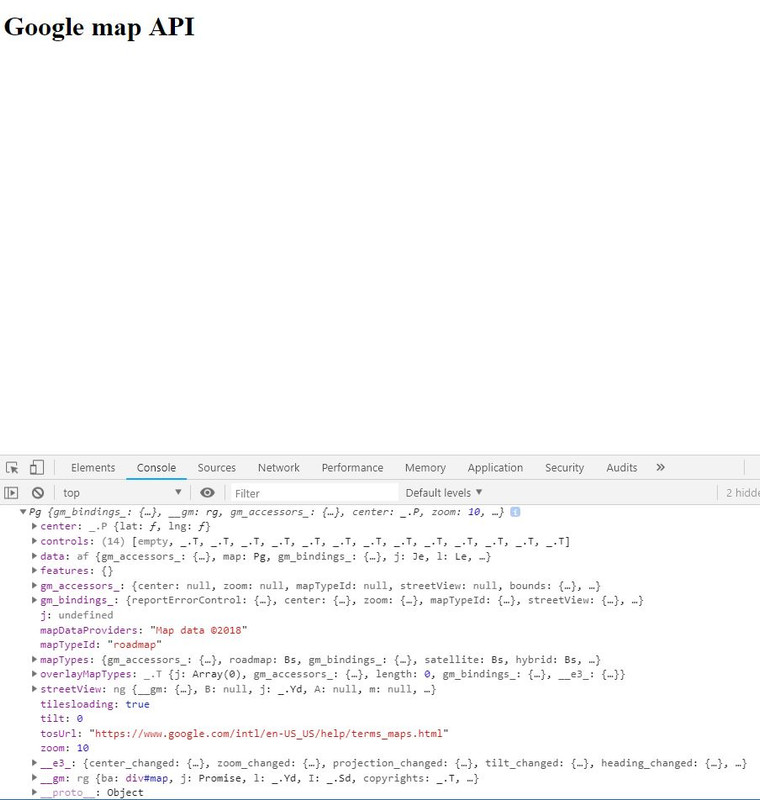Click the mapTypeId "roadmap" value
The width and height of the screenshot is (760, 800).
[134, 645]
